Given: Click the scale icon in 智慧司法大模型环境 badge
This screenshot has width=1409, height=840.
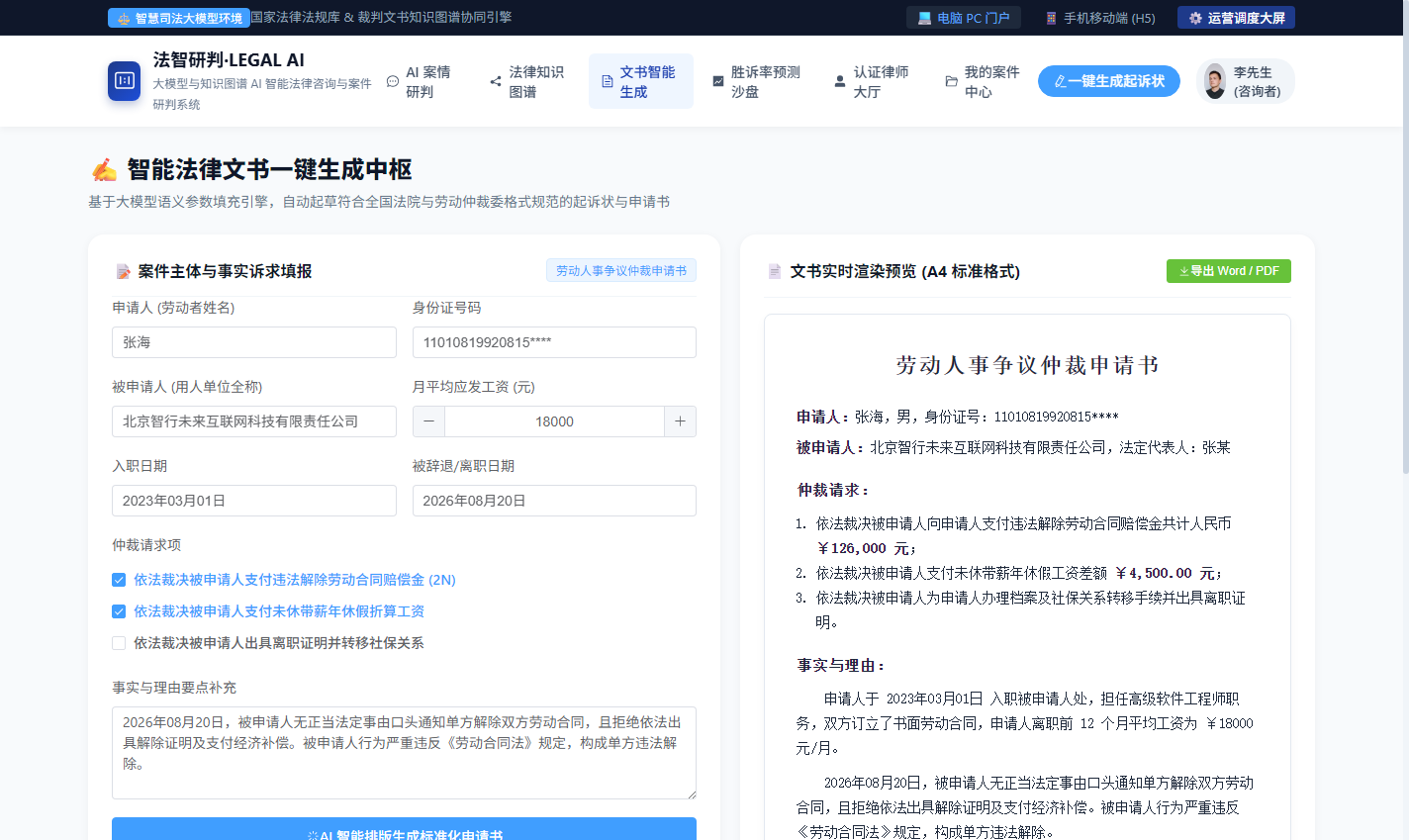Looking at the screenshot, I should (x=124, y=18).
